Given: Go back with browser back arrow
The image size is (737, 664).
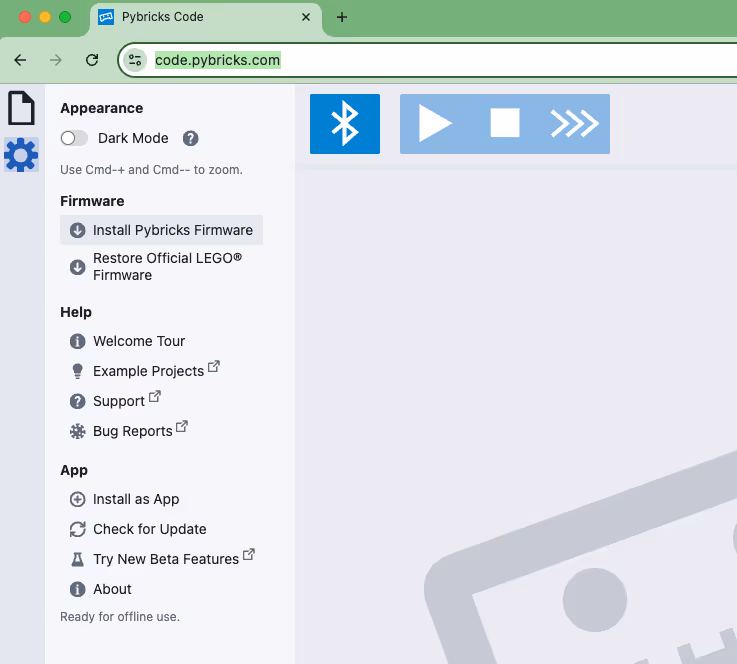Looking at the screenshot, I should [x=20, y=60].
